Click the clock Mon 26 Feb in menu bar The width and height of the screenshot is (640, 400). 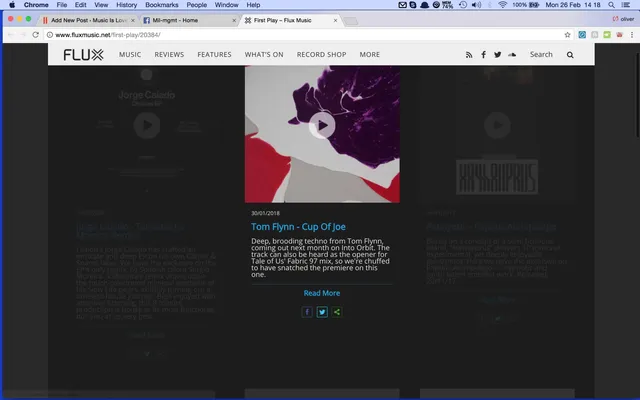[573, 5]
